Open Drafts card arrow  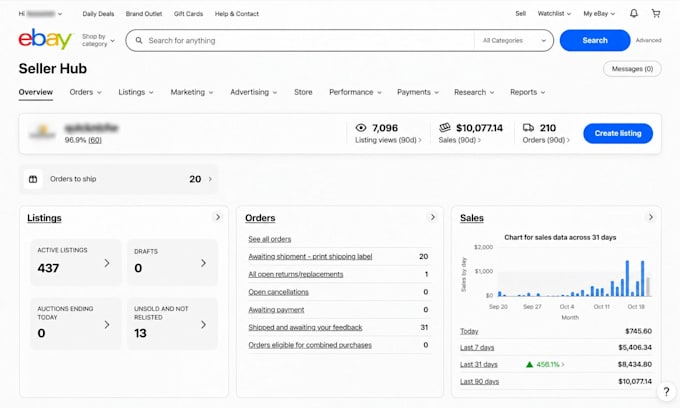(203, 263)
